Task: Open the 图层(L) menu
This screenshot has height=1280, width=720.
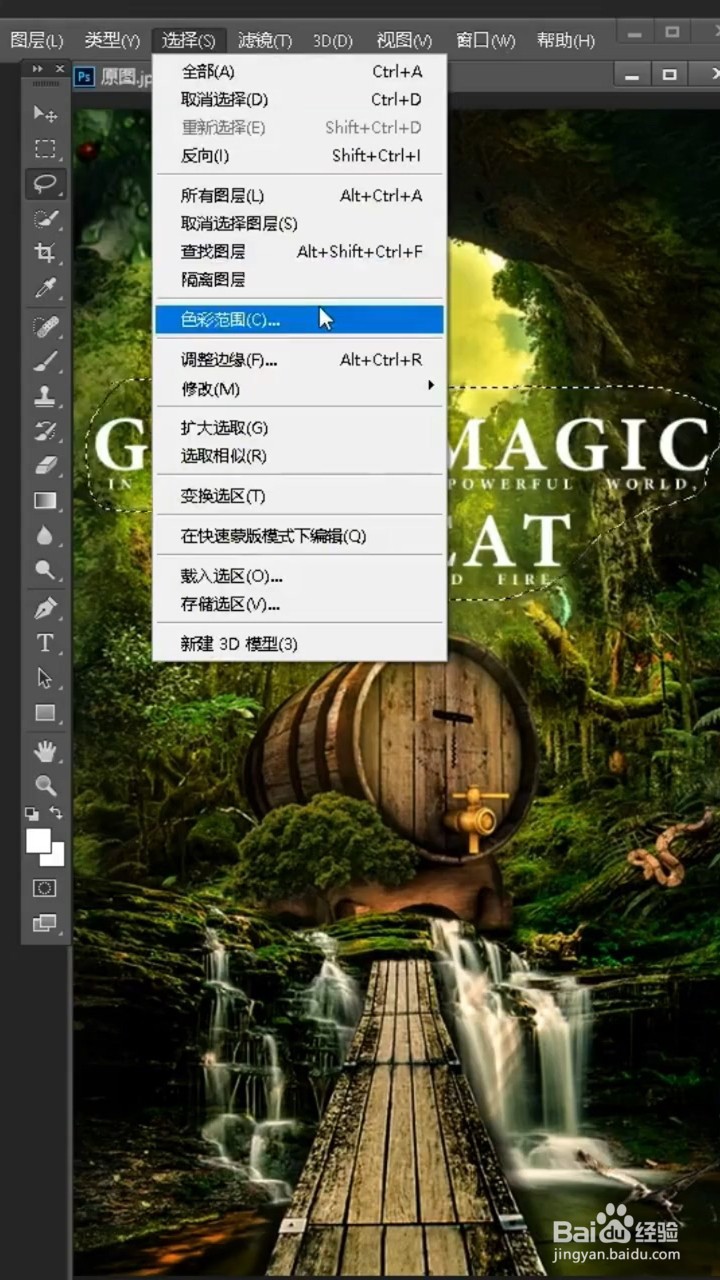Action: [x=36, y=40]
